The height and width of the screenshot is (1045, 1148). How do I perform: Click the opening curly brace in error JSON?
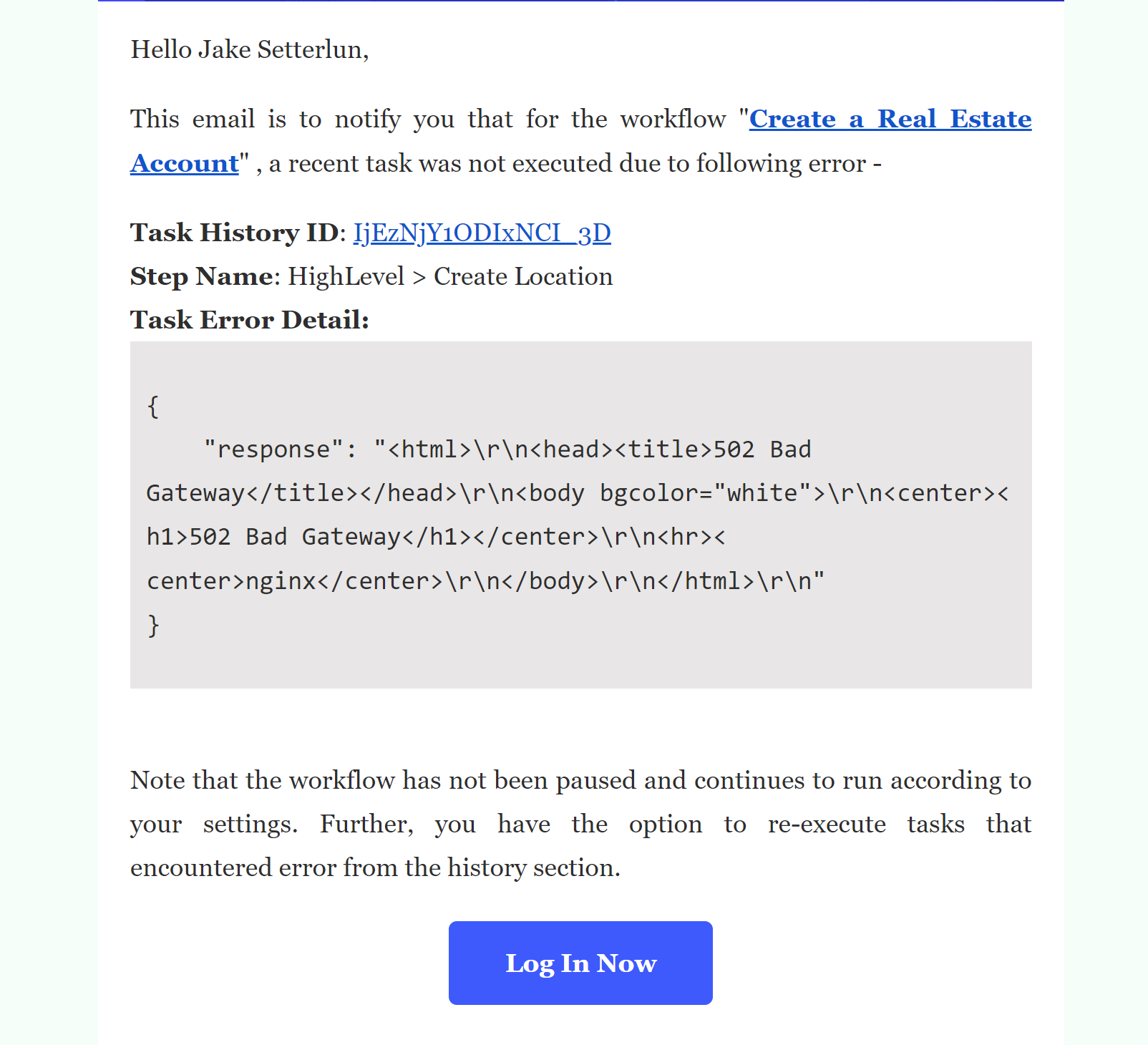(x=152, y=406)
